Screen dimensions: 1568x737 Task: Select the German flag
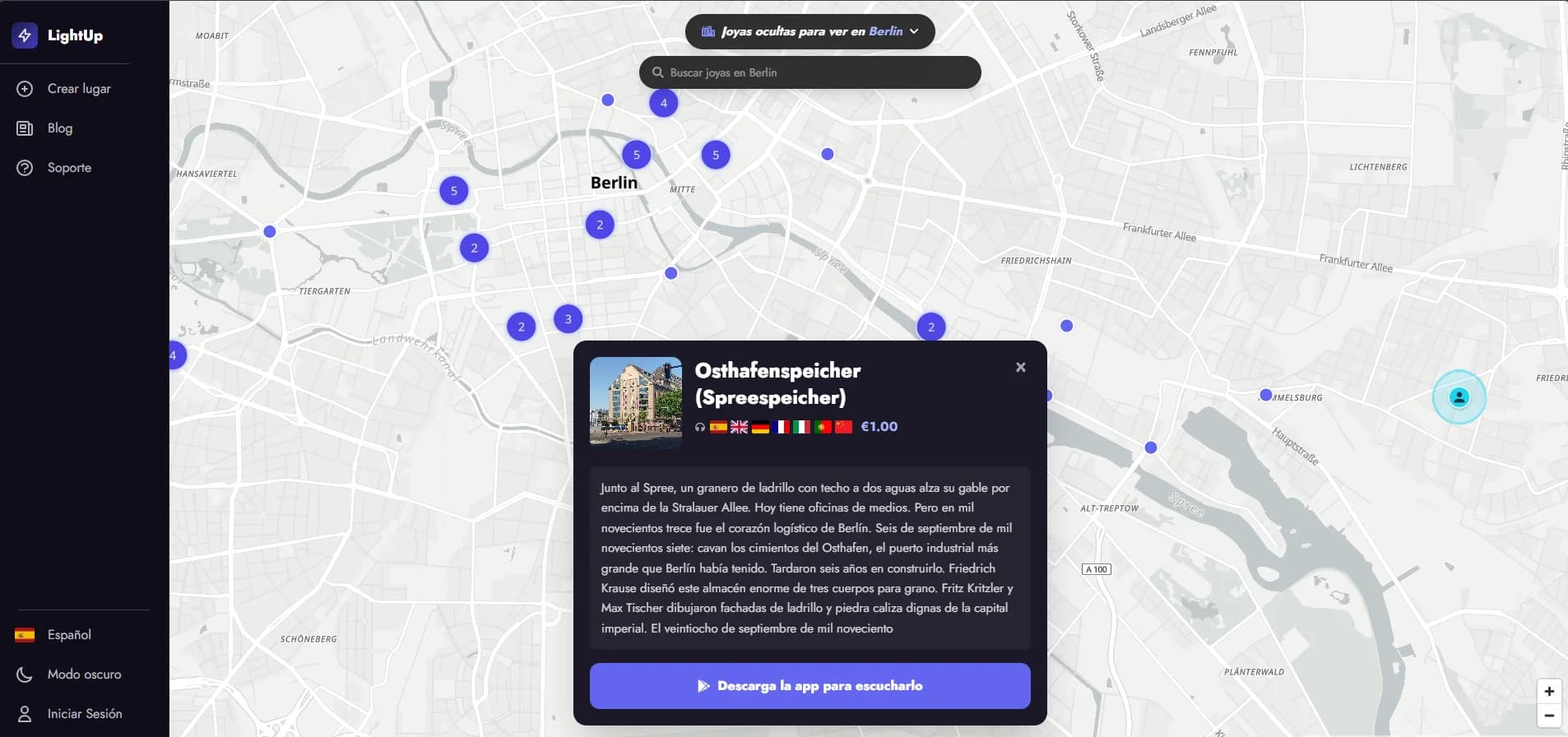pos(760,427)
